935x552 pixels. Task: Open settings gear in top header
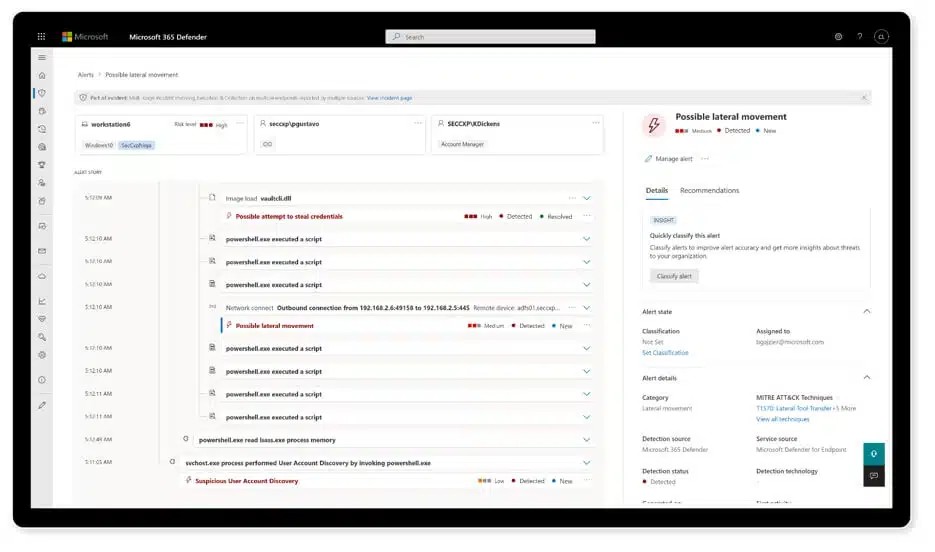coord(838,36)
